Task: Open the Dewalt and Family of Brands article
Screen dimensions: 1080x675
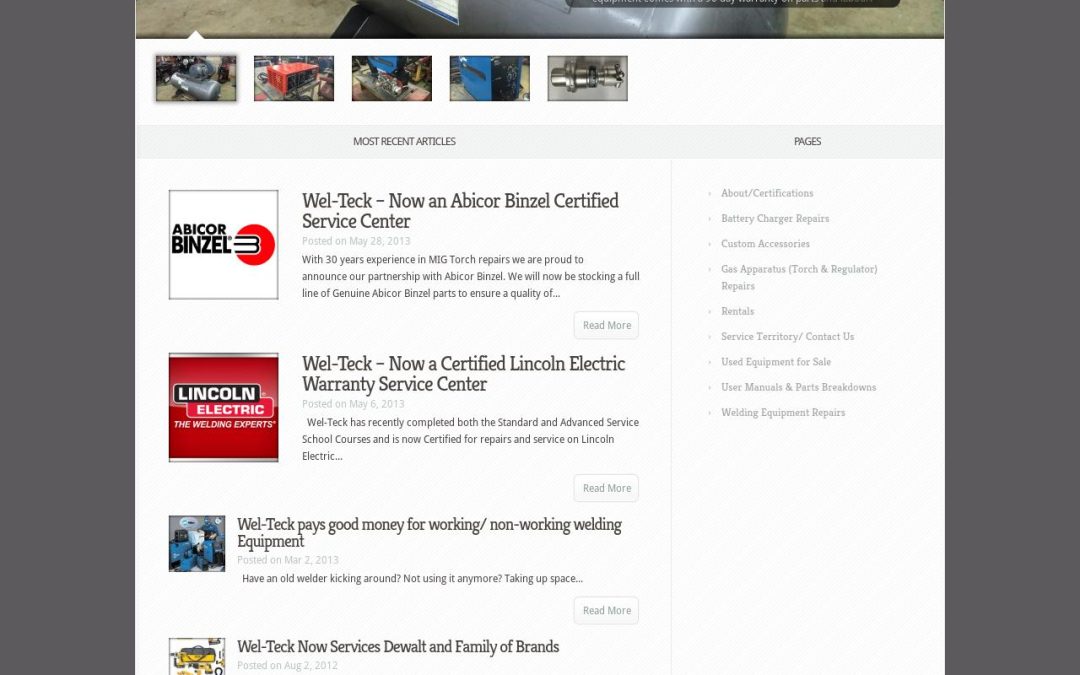Action: (398, 646)
